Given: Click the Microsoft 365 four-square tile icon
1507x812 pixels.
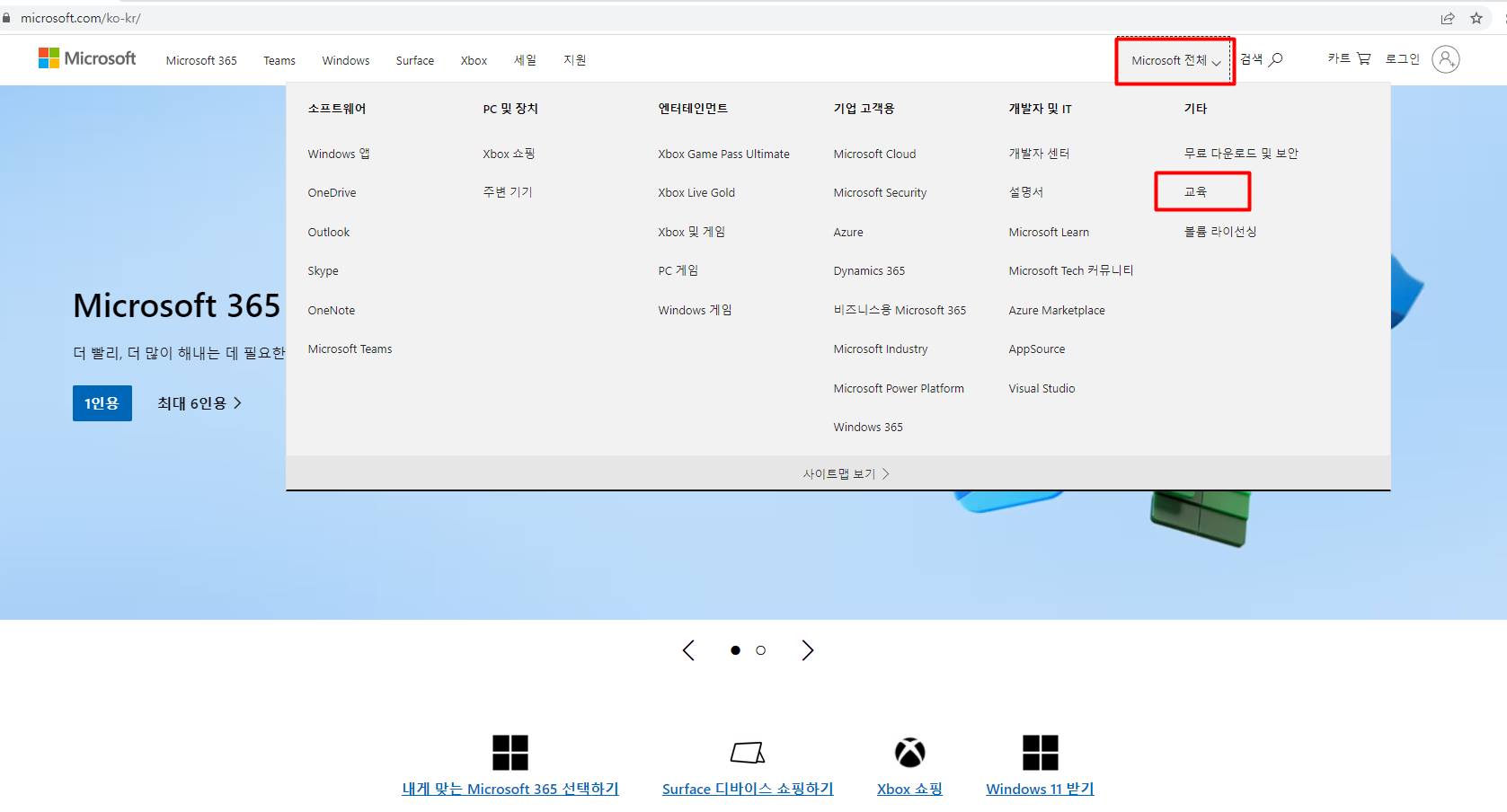Looking at the screenshot, I should pos(510,753).
